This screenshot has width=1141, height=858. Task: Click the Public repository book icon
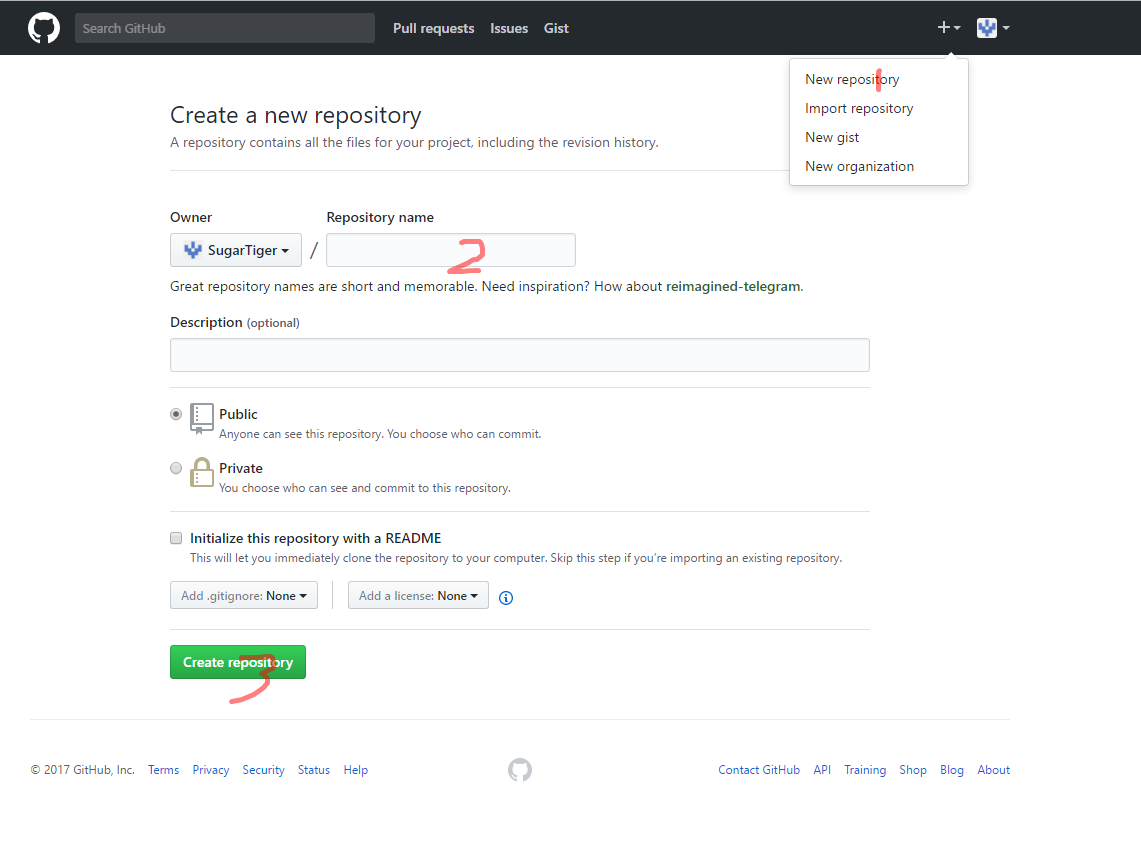click(x=202, y=418)
